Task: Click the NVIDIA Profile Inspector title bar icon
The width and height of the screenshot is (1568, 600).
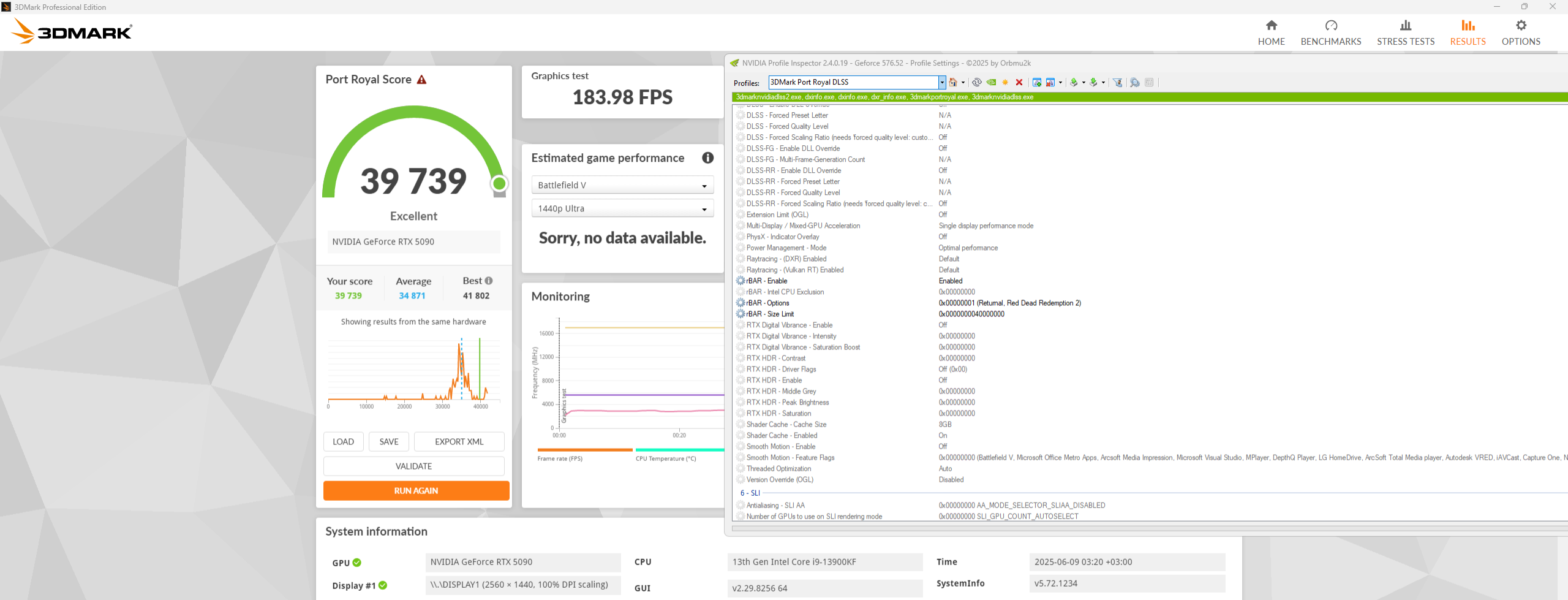Action: 734,63
